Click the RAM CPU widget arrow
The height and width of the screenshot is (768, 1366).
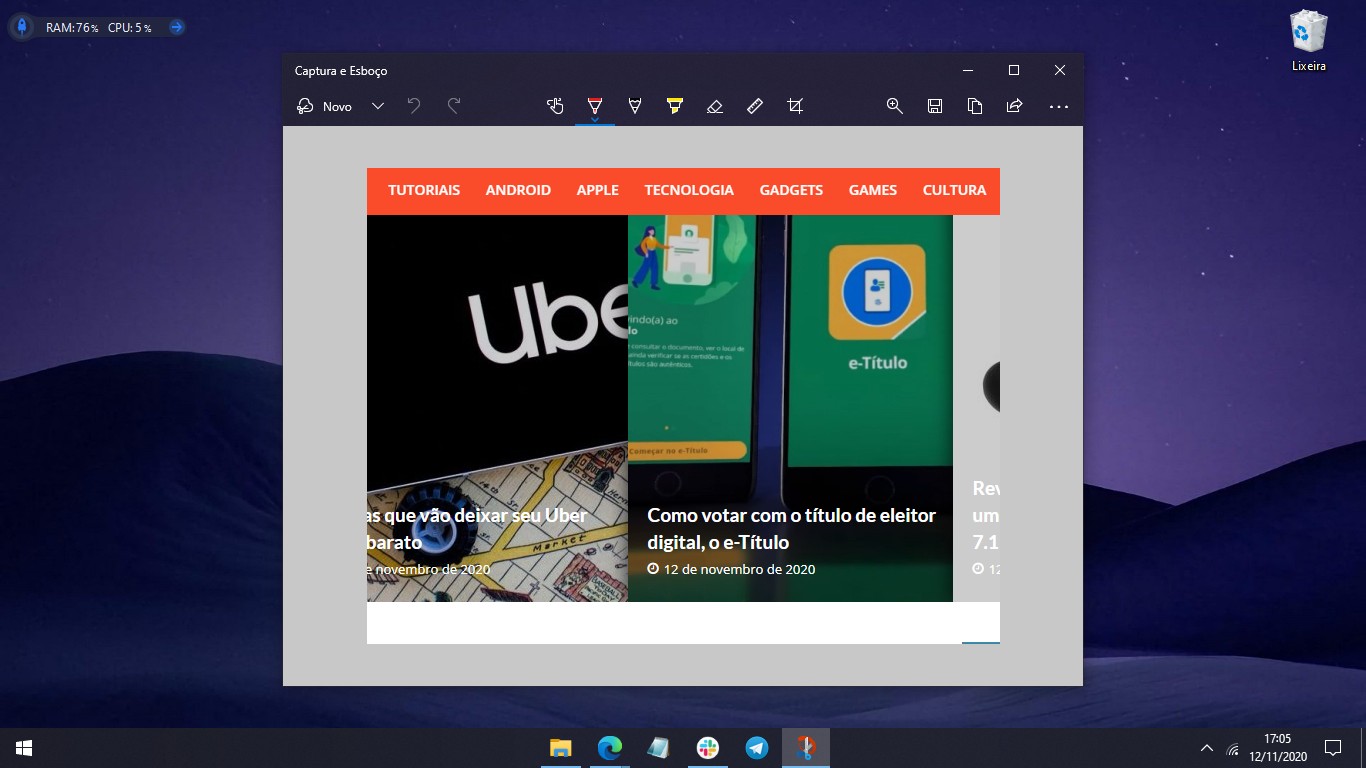coord(177,27)
